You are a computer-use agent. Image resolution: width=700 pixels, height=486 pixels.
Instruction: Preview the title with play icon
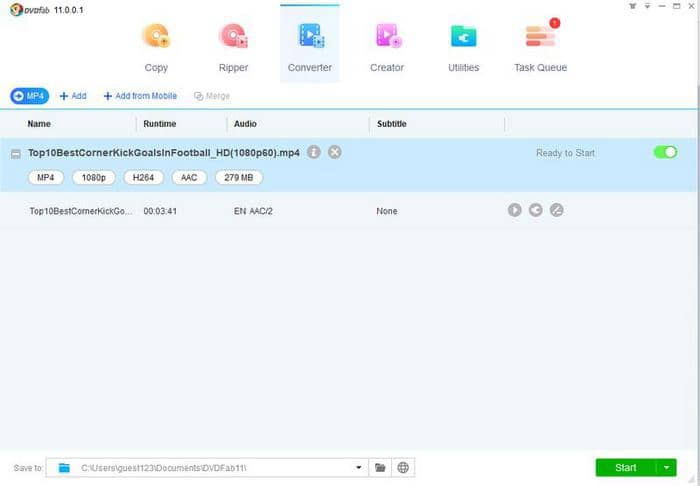pos(515,210)
